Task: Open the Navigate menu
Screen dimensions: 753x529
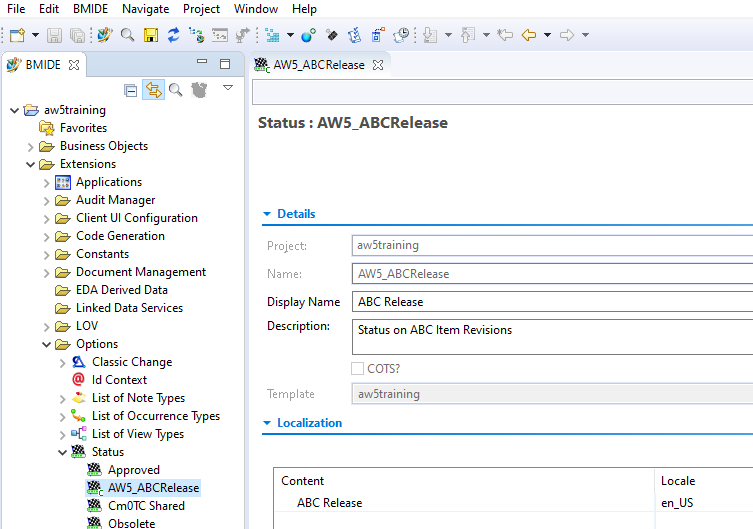Action: (146, 9)
